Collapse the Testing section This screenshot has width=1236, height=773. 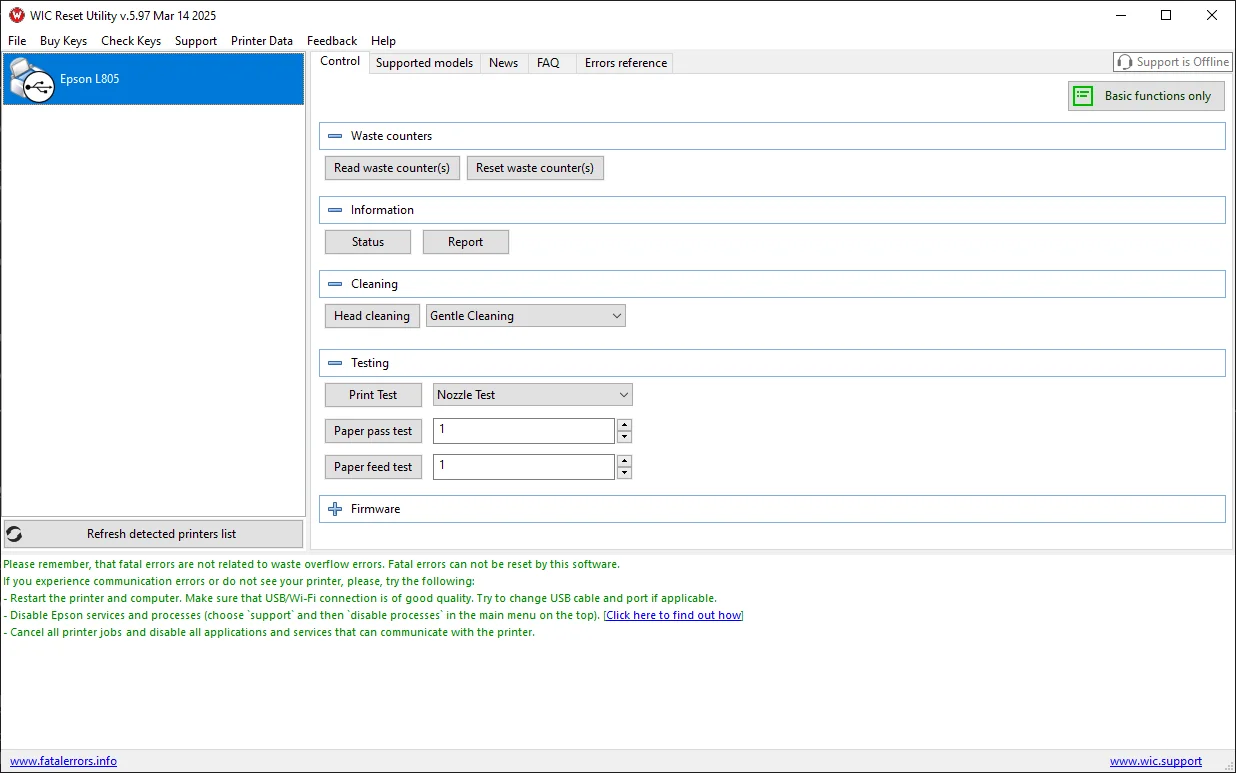point(335,363)
